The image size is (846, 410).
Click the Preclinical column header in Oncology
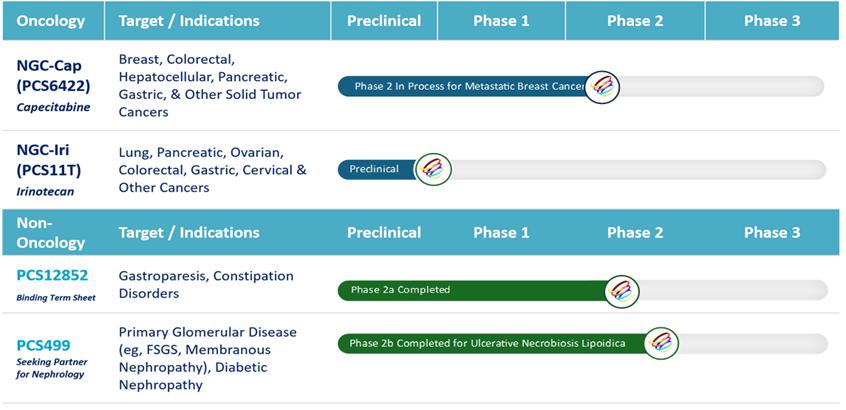[x=383, y=21]
